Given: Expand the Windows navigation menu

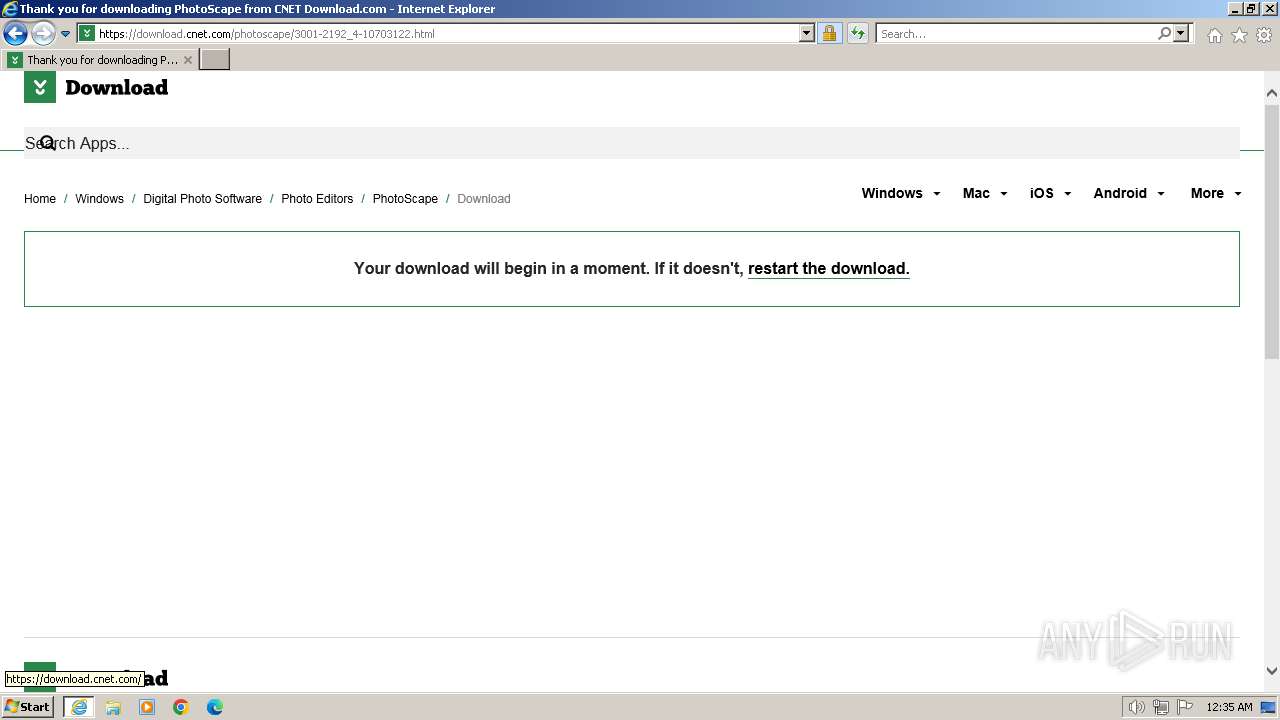Looking at the screenshot, I should [900, 193].
